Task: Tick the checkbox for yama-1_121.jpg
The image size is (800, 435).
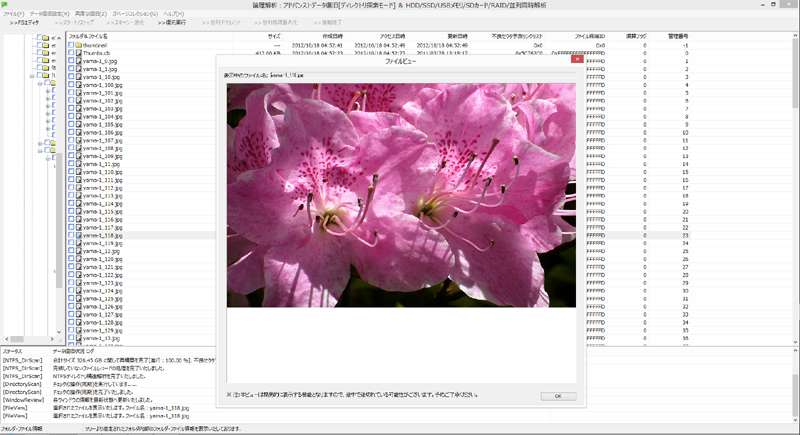Action: pyautogui.click(x=71, y=267)
